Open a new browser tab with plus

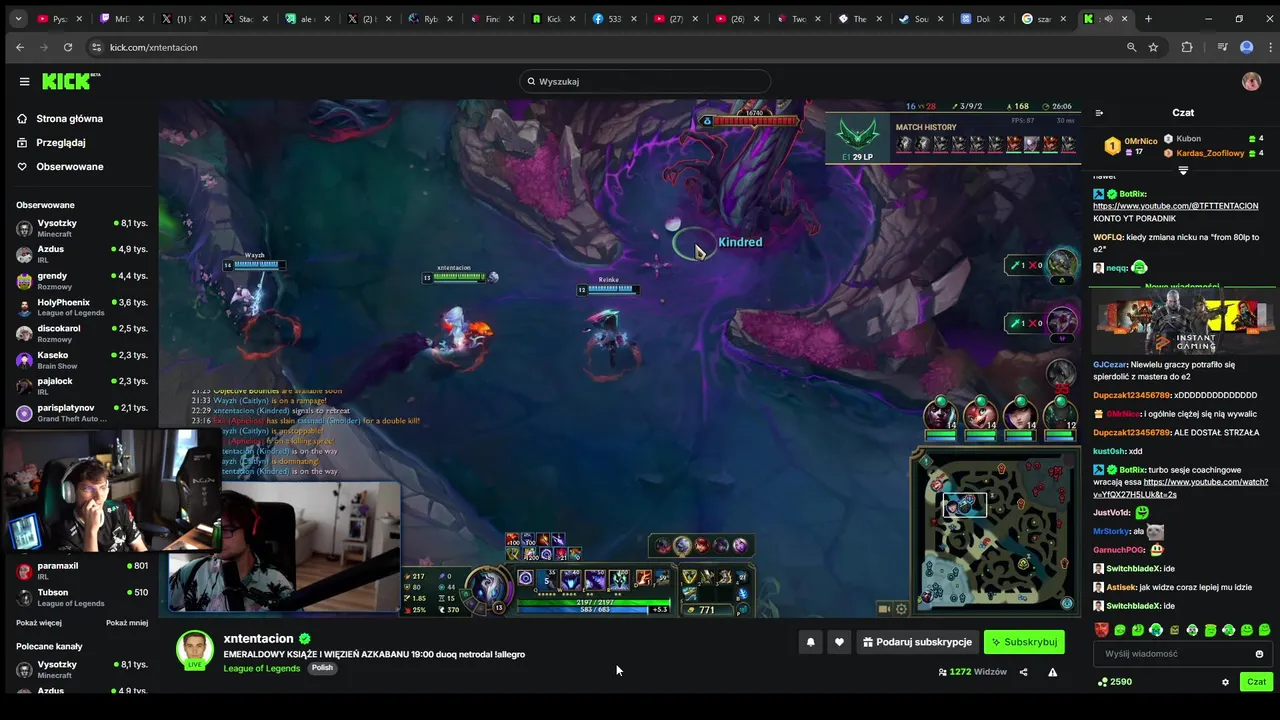pos(1148,19)
